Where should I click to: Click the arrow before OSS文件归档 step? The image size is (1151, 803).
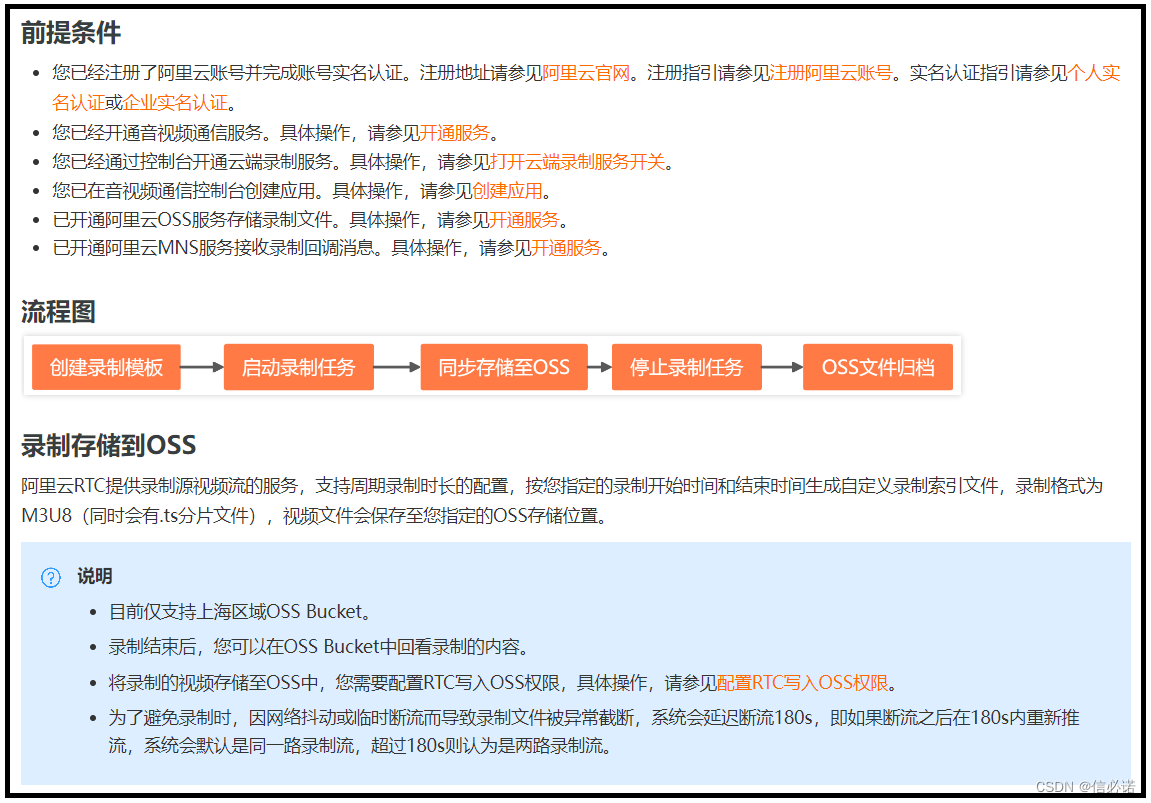pos(781,367)
